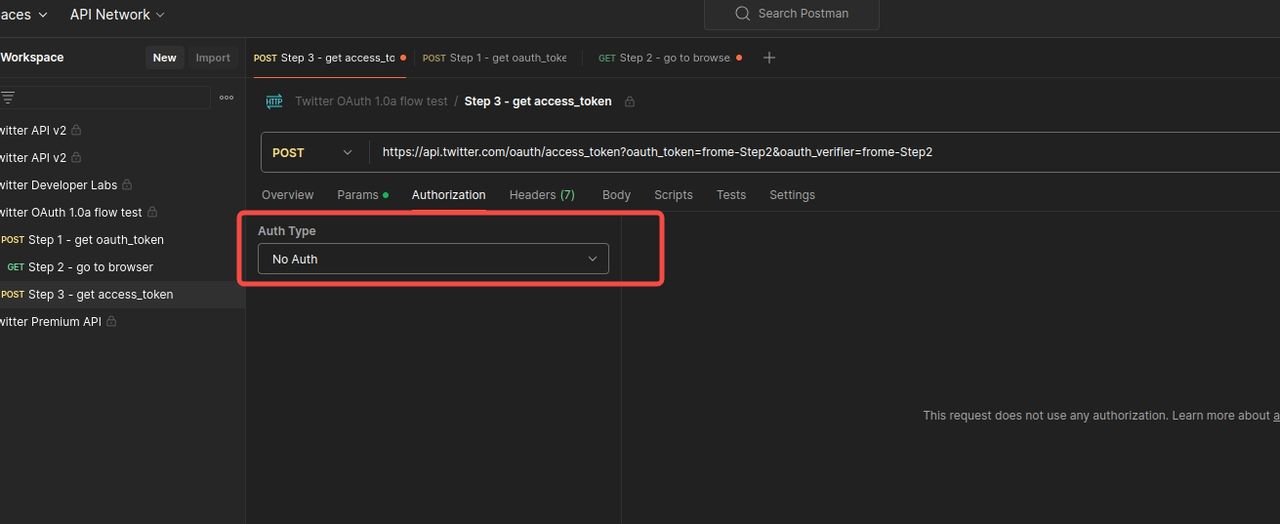Click unsaved dot on Step 3 tab

click(x=403, y=58)
